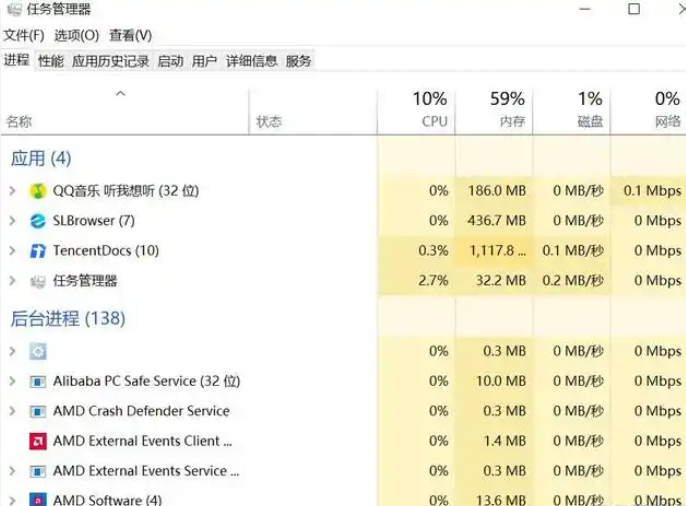The width and height of the screenshot is (686, 506).
Task: Open the 选项(O) menu
Action: pos(77,35)
